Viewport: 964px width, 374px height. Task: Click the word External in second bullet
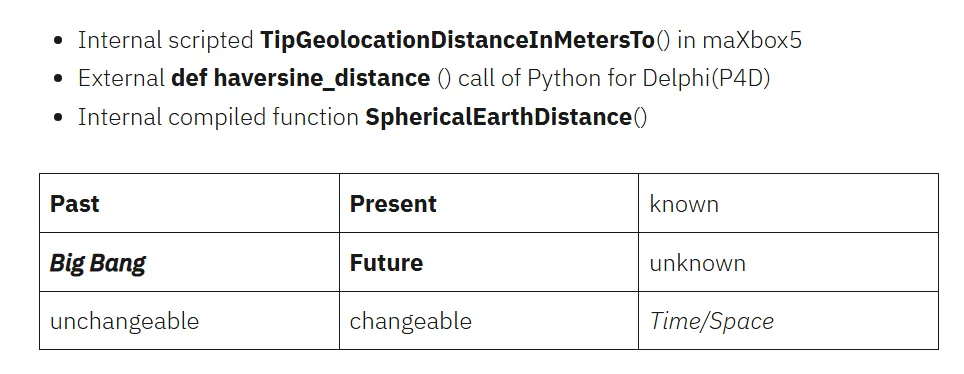point(121,79)
